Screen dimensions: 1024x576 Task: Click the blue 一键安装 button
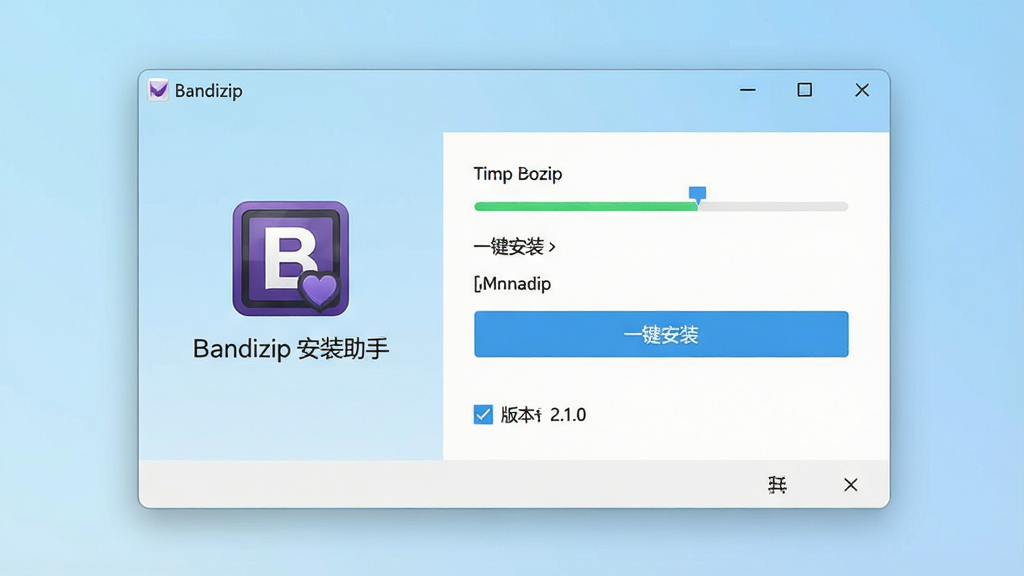(661, 334)
